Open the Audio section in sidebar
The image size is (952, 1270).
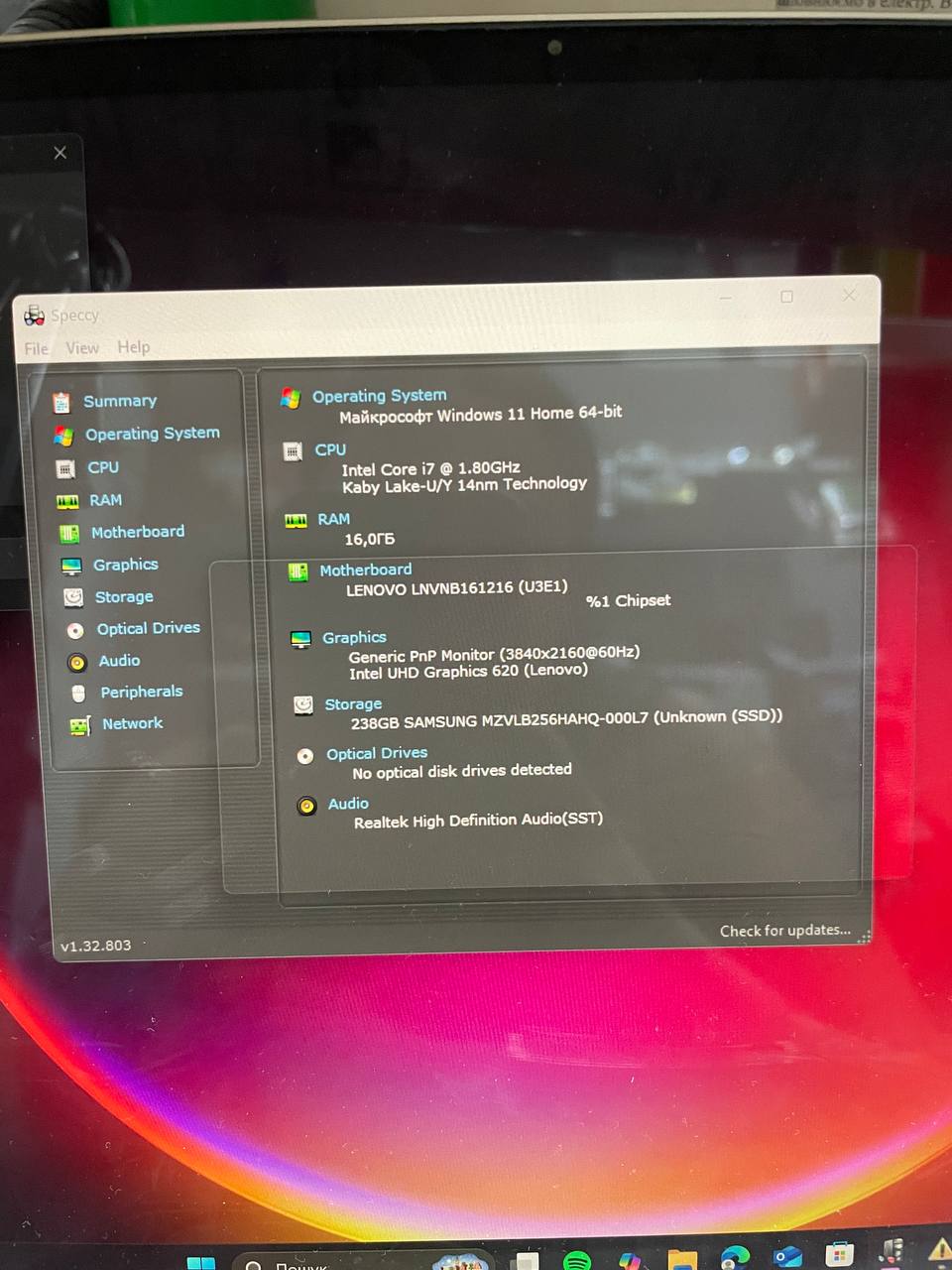coord(119,661)
